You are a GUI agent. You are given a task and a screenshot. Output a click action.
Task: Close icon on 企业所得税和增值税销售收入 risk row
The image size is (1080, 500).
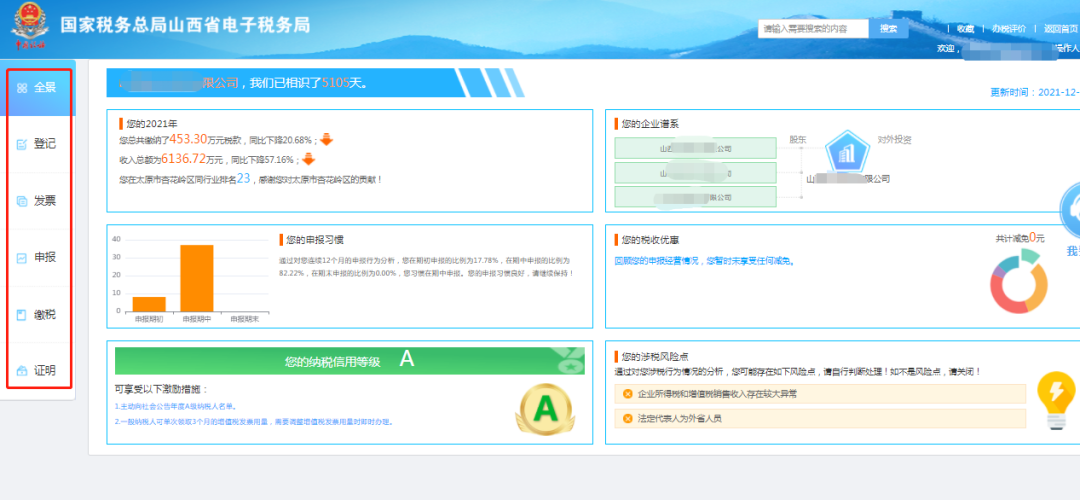pyautogui.click(x=627, y=394)
